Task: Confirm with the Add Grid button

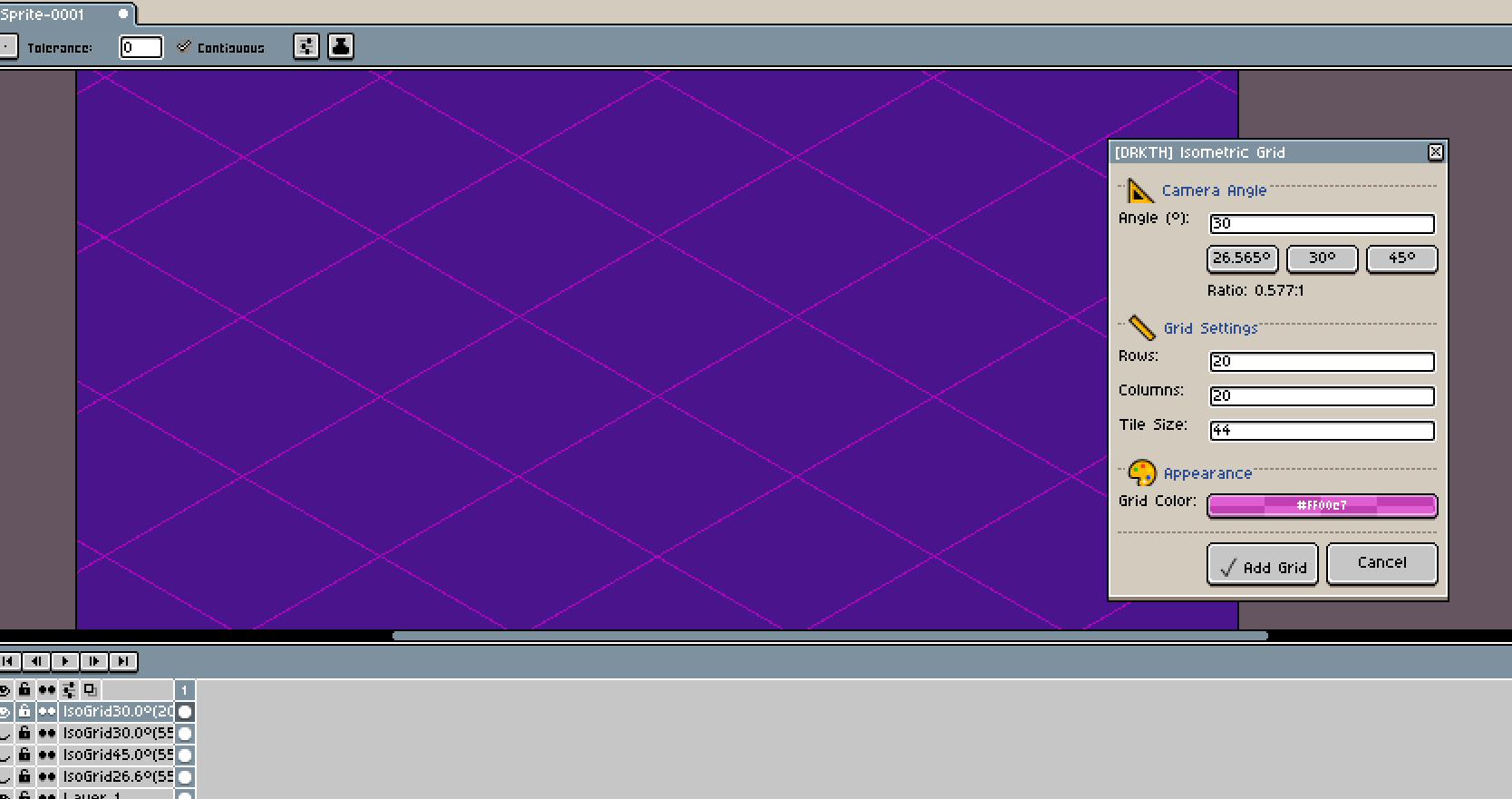Action: [x=1262, y=565]
